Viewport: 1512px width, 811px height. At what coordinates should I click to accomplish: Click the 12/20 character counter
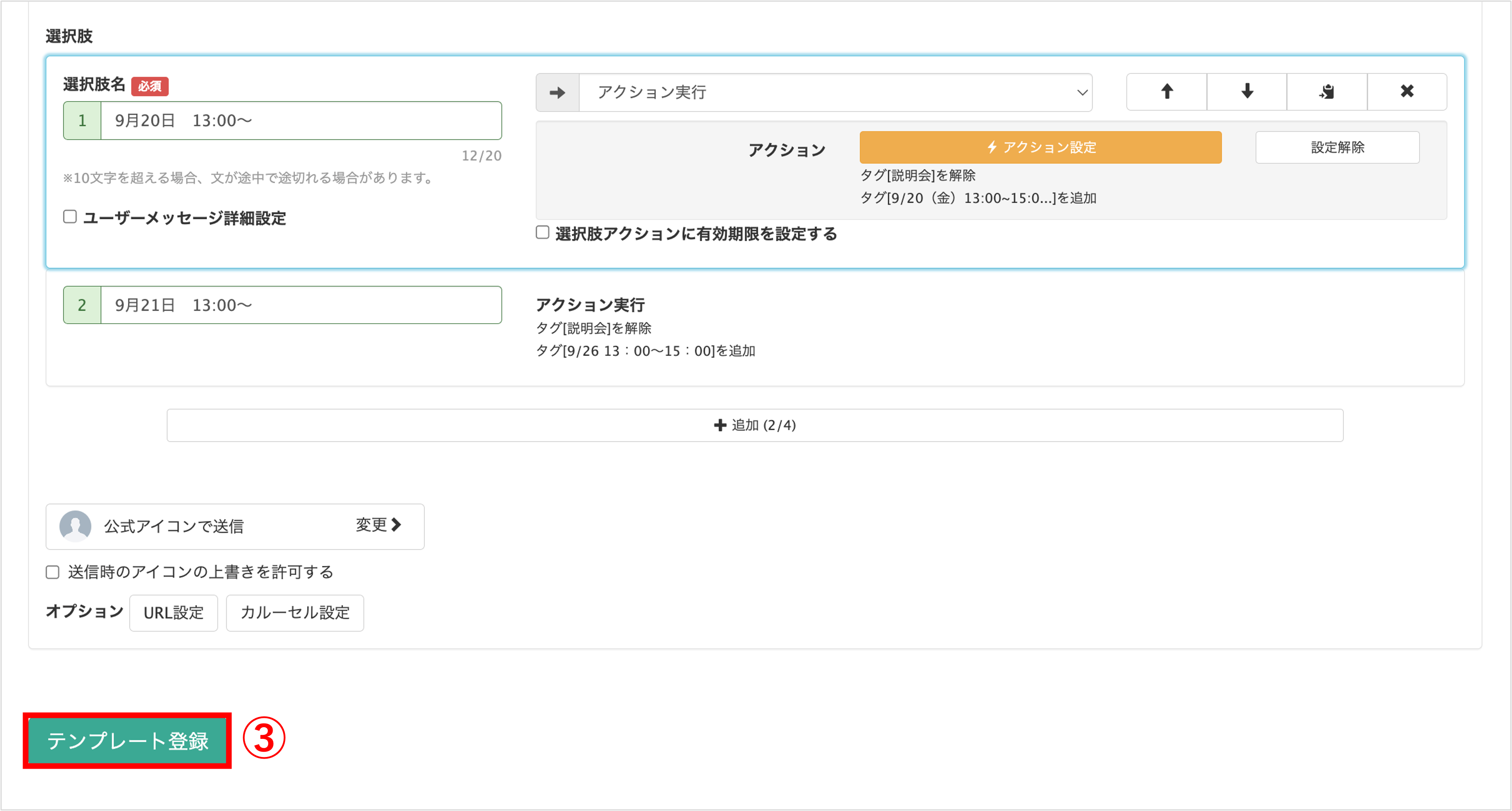(x=481, y=156)
